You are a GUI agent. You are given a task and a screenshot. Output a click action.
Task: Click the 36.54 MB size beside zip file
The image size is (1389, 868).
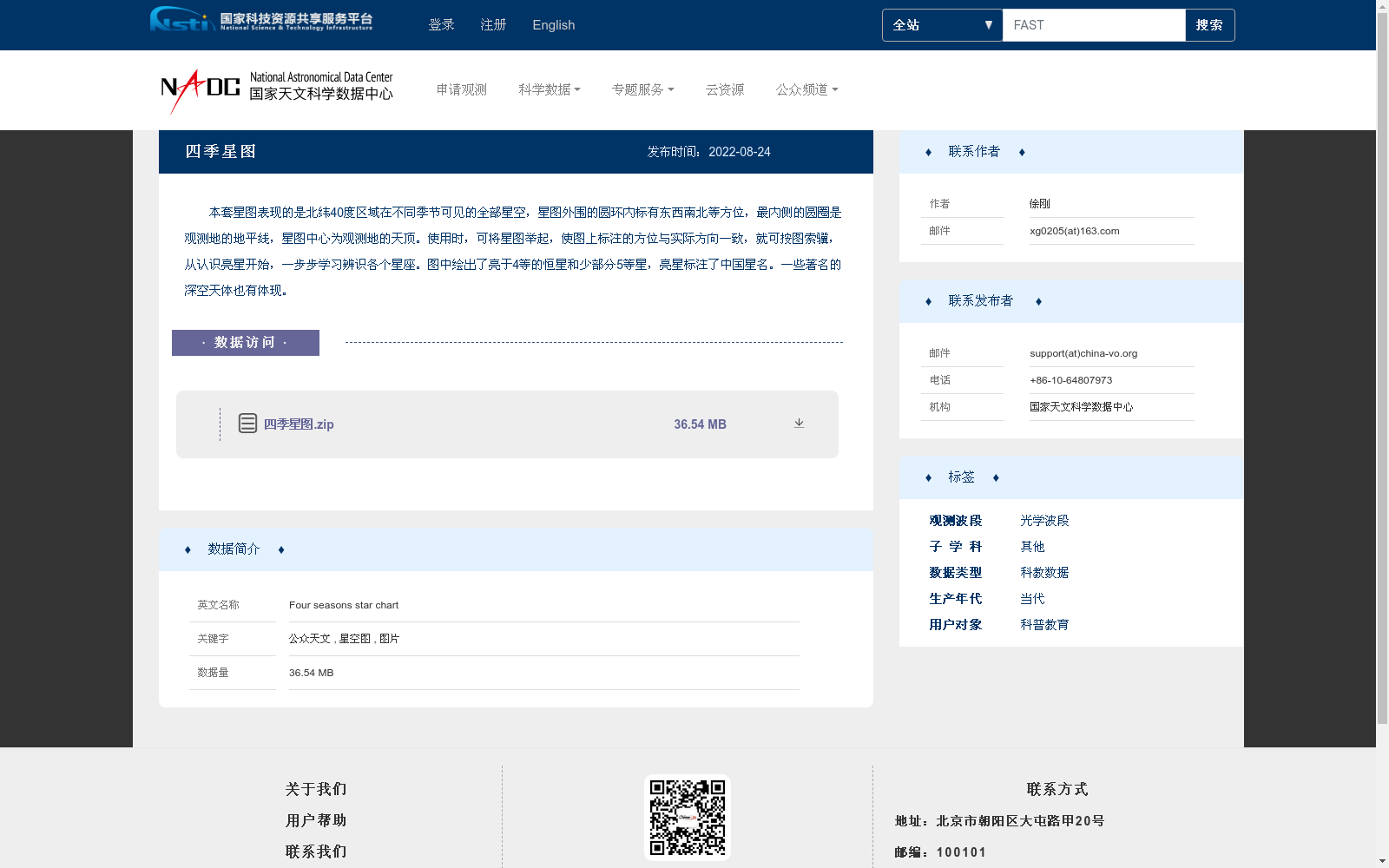pyautogui.click(x=700, y=424)
